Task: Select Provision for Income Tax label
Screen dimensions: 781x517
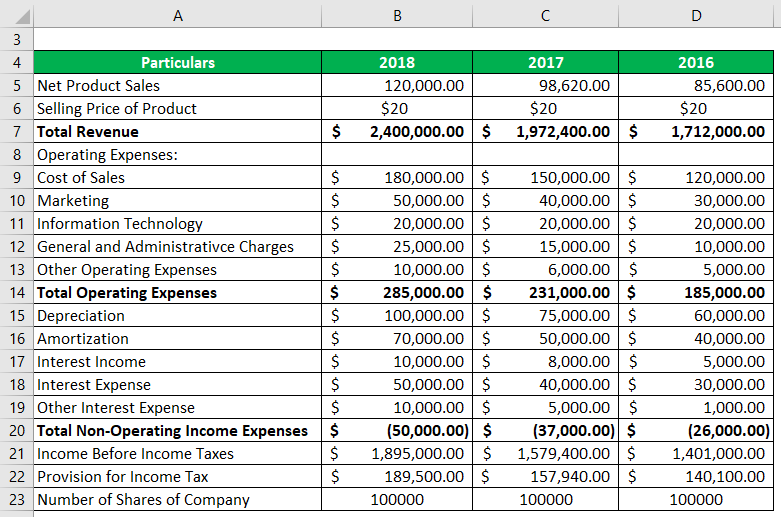Action: click(177, 477)
